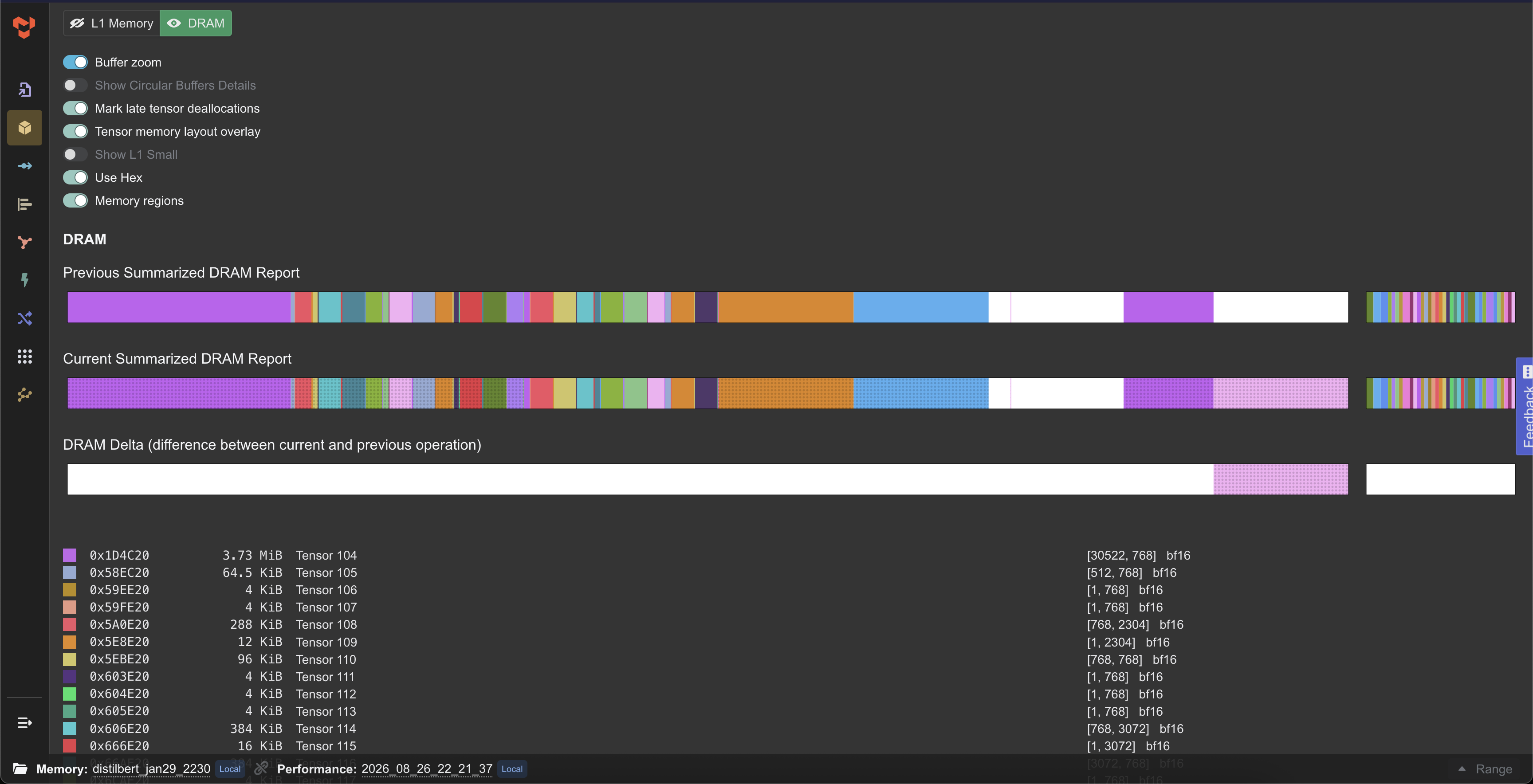The height and width of the screenshot is (784, 1533).
Task: Open the Reports (file import) sidebar icon
Action: click(x=24, y=89)
